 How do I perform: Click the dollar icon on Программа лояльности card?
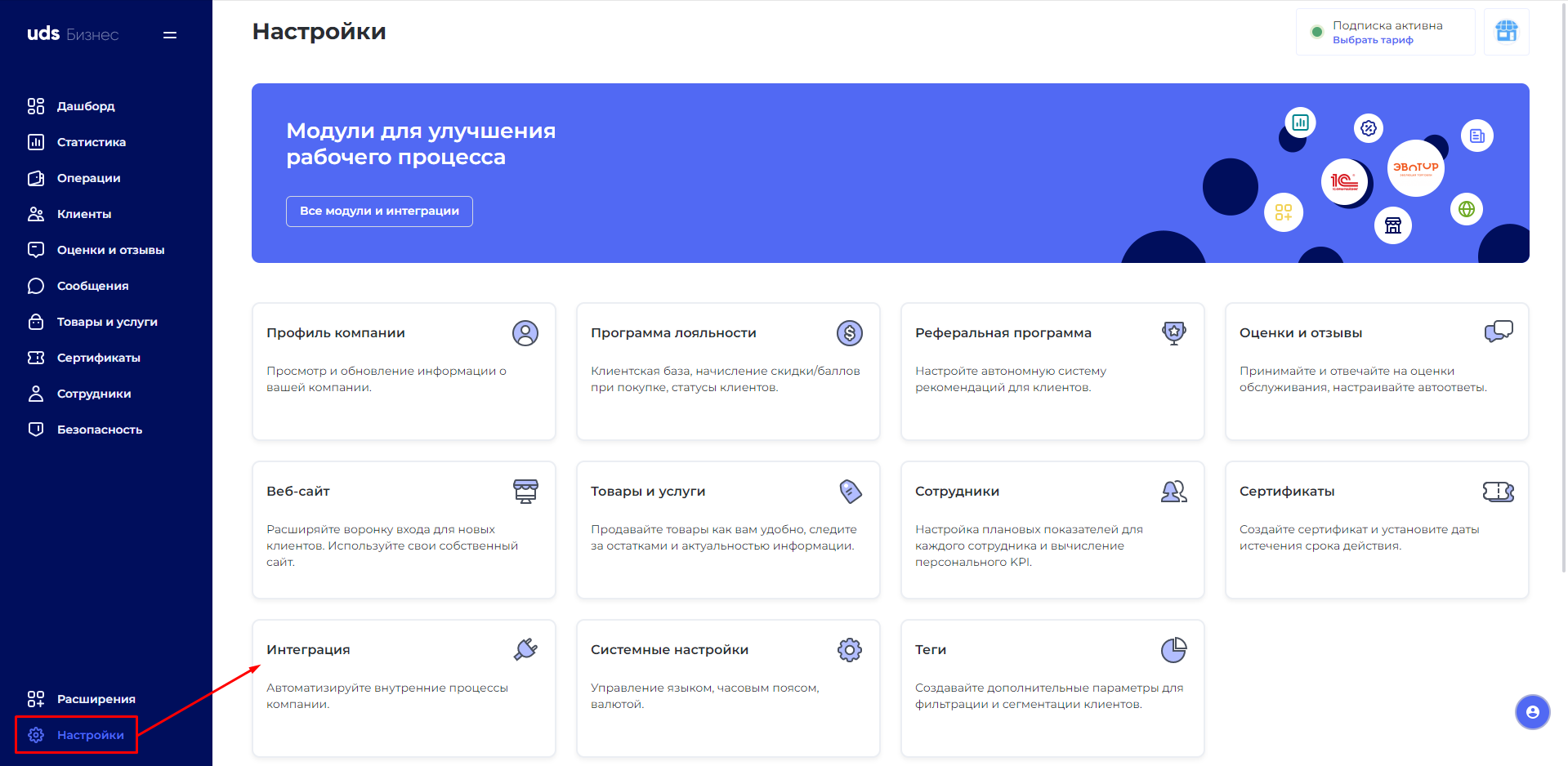850,333
